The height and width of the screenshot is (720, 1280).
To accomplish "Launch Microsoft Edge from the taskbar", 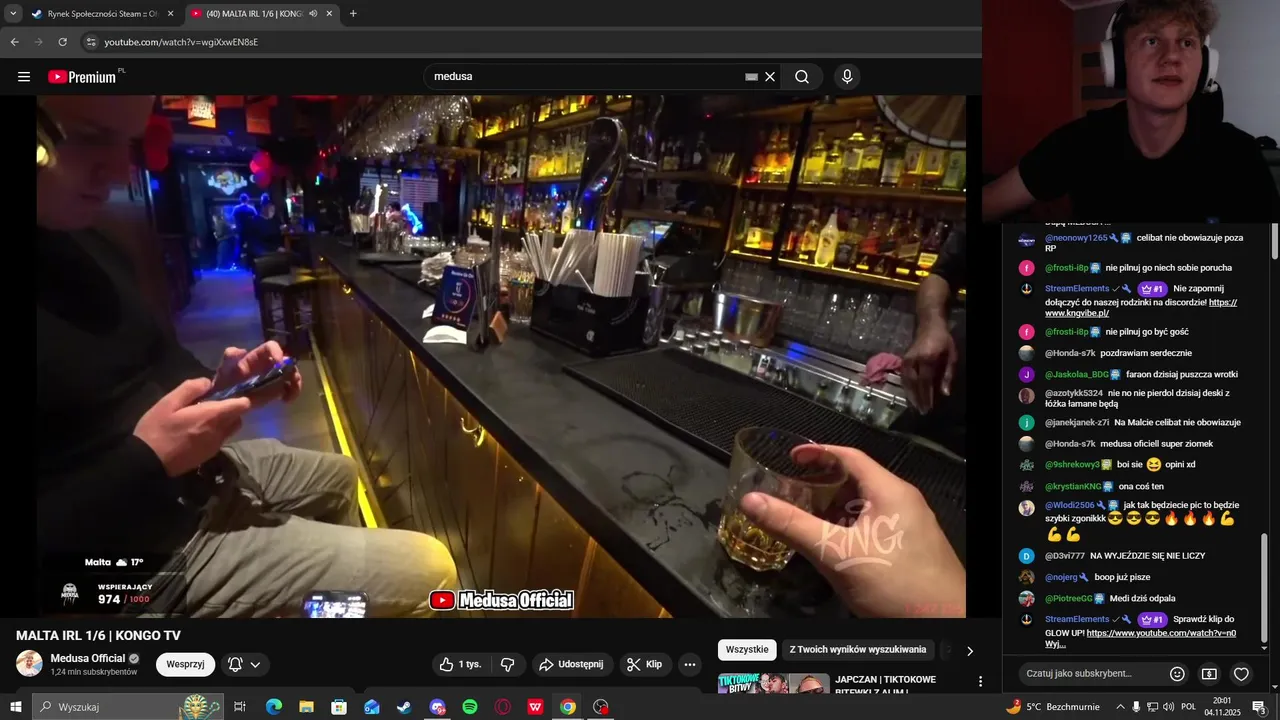I will pyautogui.click(x=273, y=707).
